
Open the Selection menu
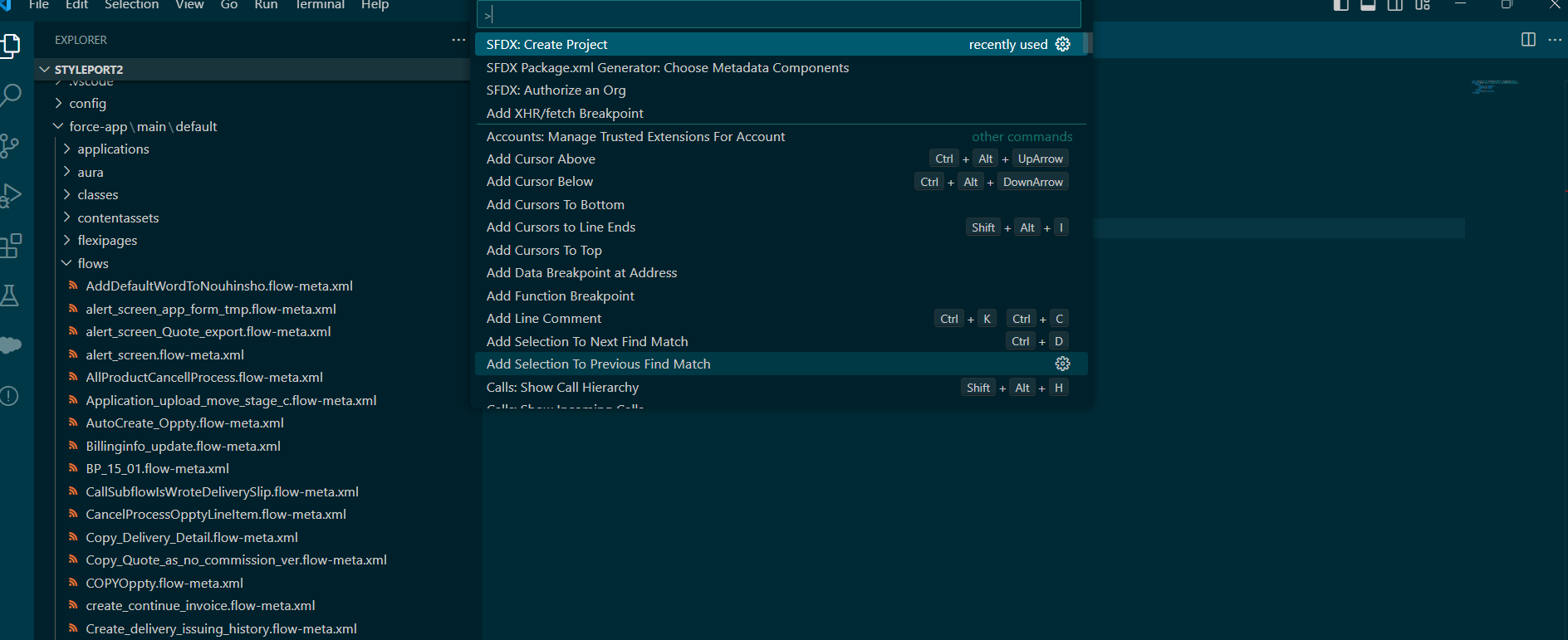coord(131,5)
